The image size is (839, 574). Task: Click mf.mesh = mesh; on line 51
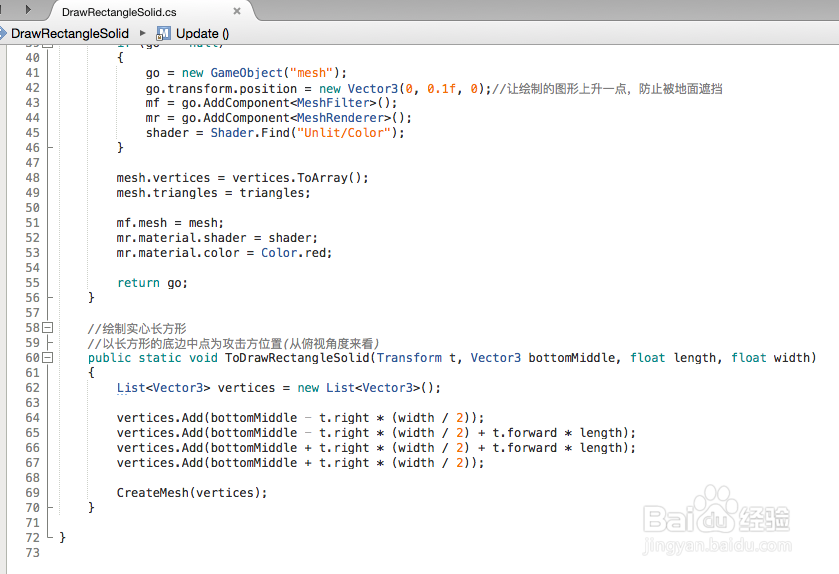170,223
